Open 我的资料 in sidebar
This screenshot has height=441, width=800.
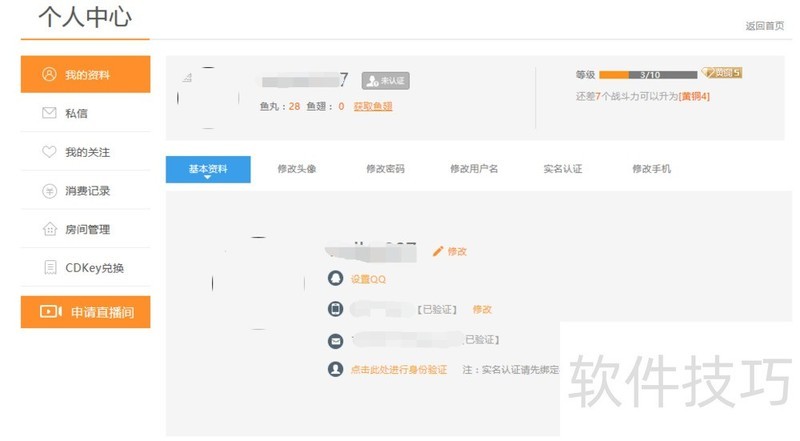tap(85, 75)
